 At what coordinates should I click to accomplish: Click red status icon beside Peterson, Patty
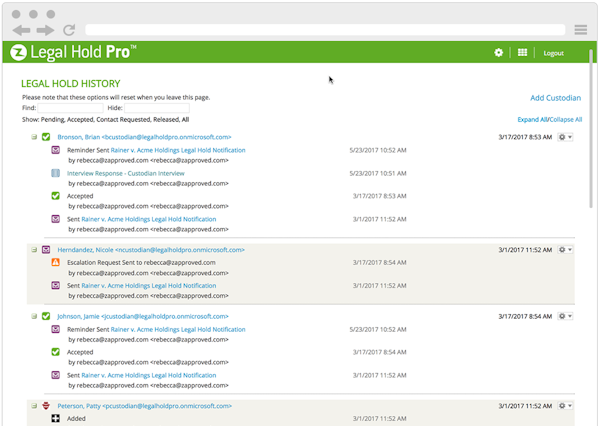[46, 406]
